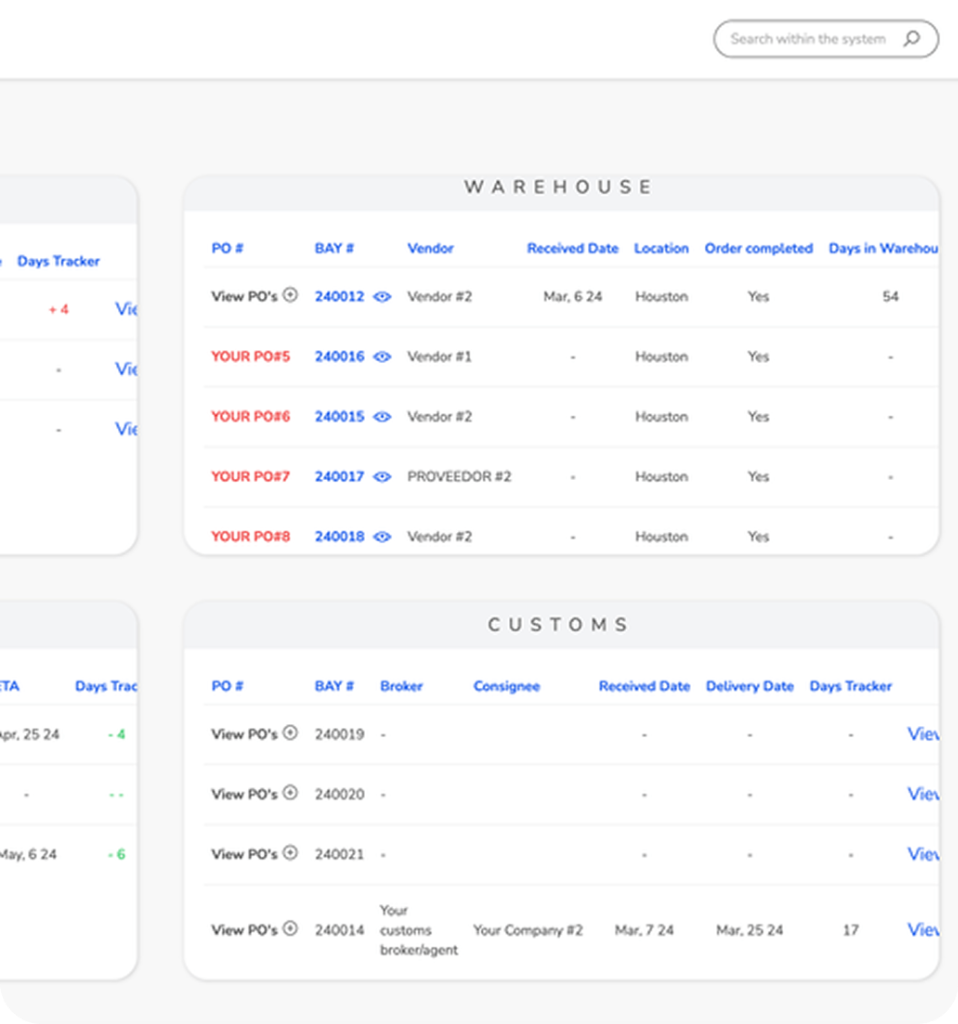Select Customs BAY number 240014
This screenshot has width=958, height=1024.
pyautogui.click(x=340, y=930)
